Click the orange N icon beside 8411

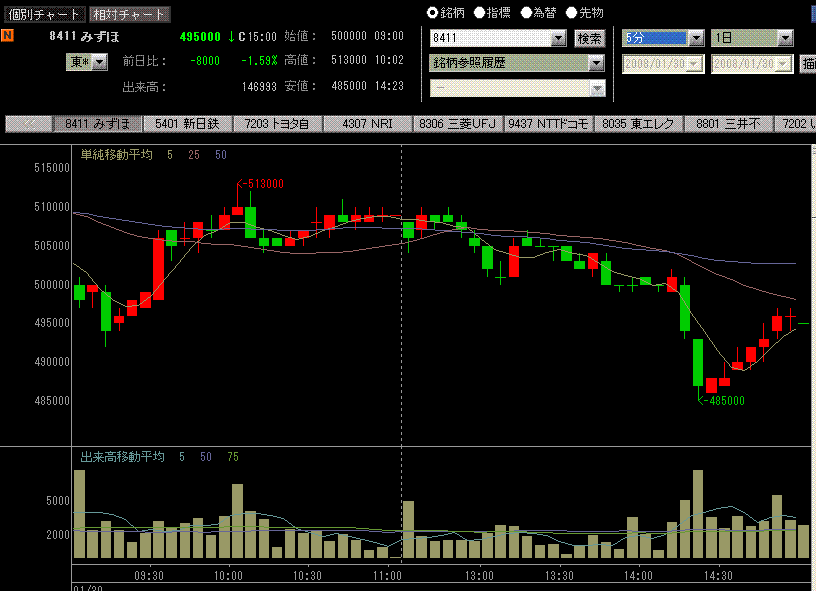[7, 35]
